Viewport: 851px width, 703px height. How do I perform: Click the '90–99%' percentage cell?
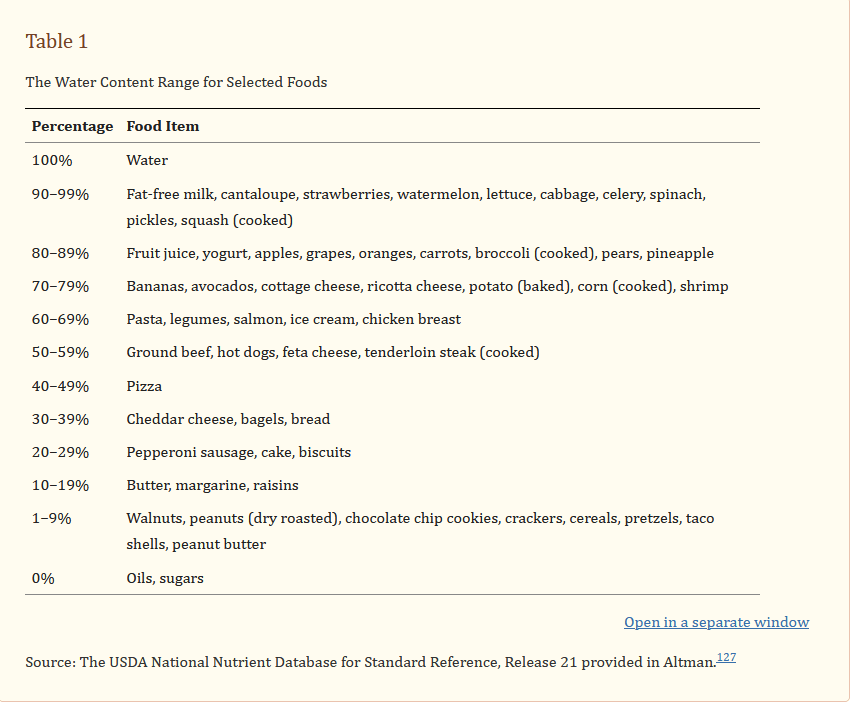coord(60,194)
